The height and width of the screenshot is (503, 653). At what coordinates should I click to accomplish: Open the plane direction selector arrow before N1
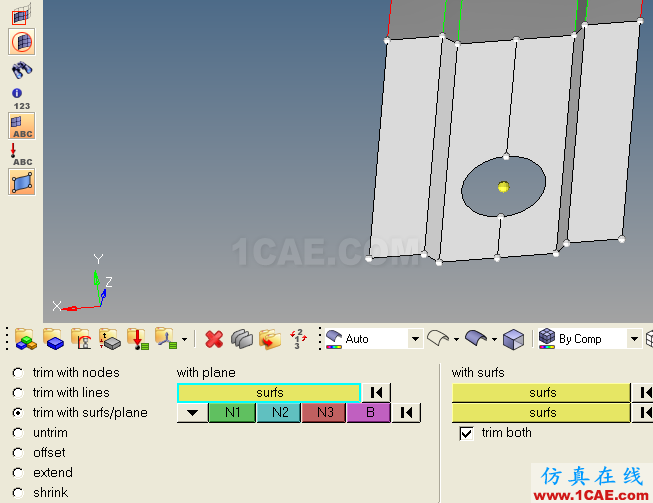192,413
